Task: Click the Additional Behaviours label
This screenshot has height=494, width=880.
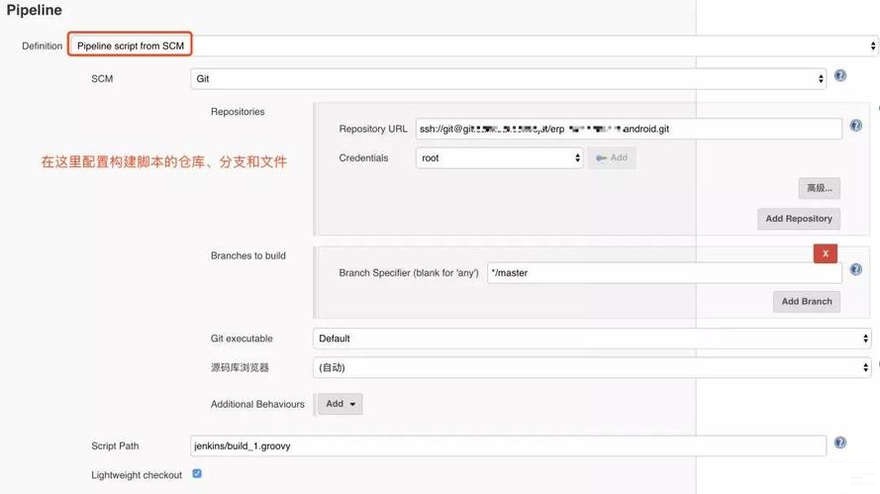Action: pos(258,404)
